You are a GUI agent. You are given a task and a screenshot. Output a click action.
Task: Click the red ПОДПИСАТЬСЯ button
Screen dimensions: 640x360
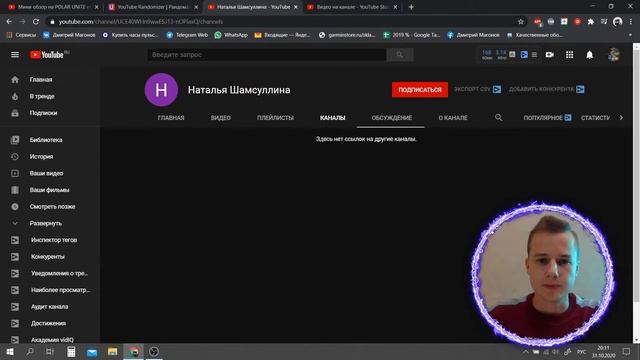(420, 90)
